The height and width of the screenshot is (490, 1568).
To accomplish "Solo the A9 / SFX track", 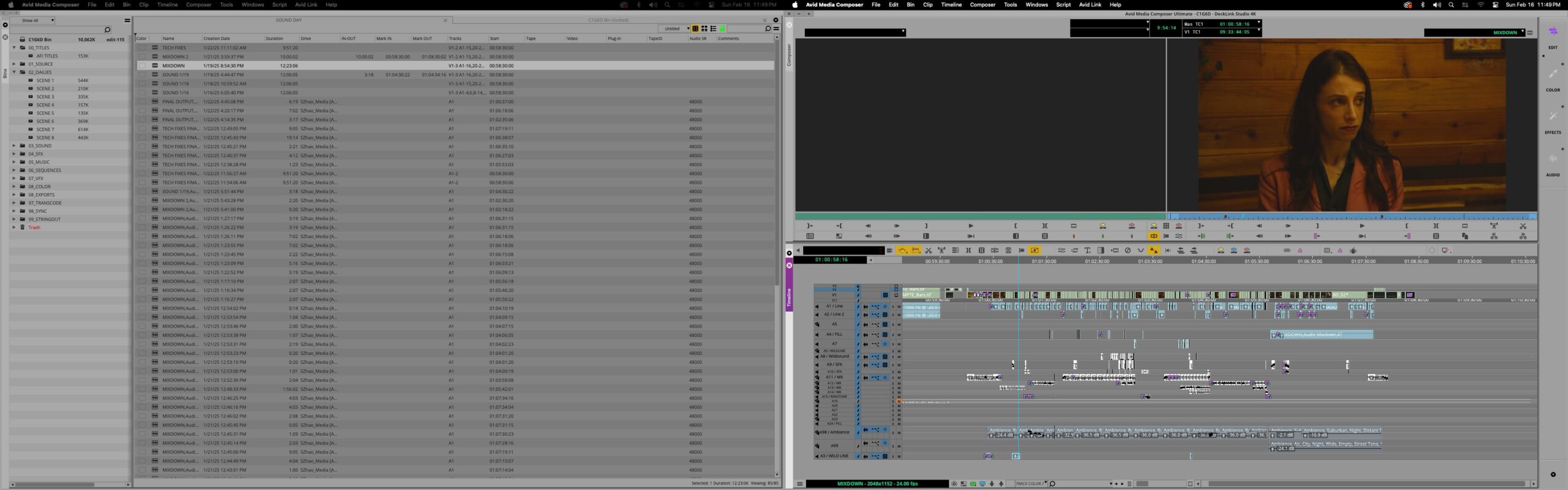I will tap(893, 365).
